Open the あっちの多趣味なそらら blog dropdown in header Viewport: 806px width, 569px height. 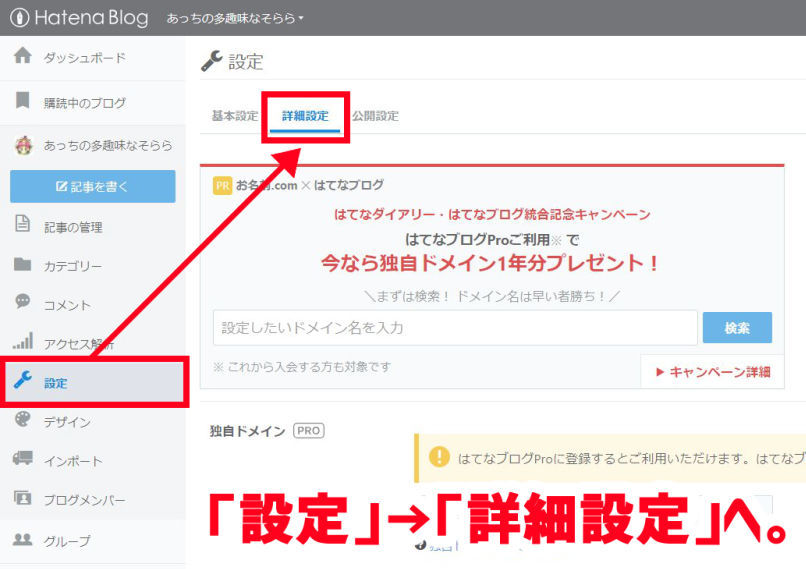pyautogui.click(x=235, y=19)
